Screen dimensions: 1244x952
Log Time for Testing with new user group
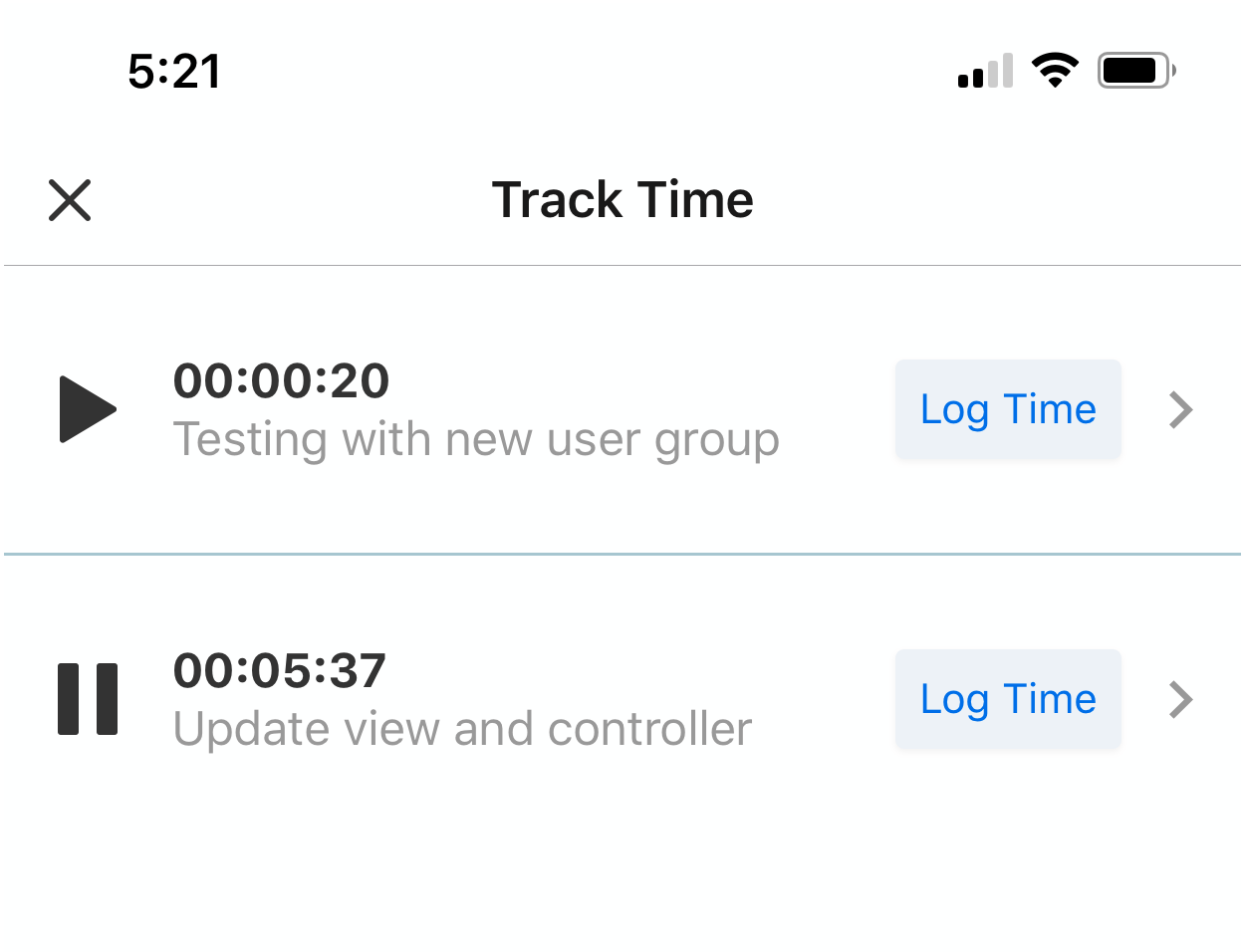coord(1008,409)
